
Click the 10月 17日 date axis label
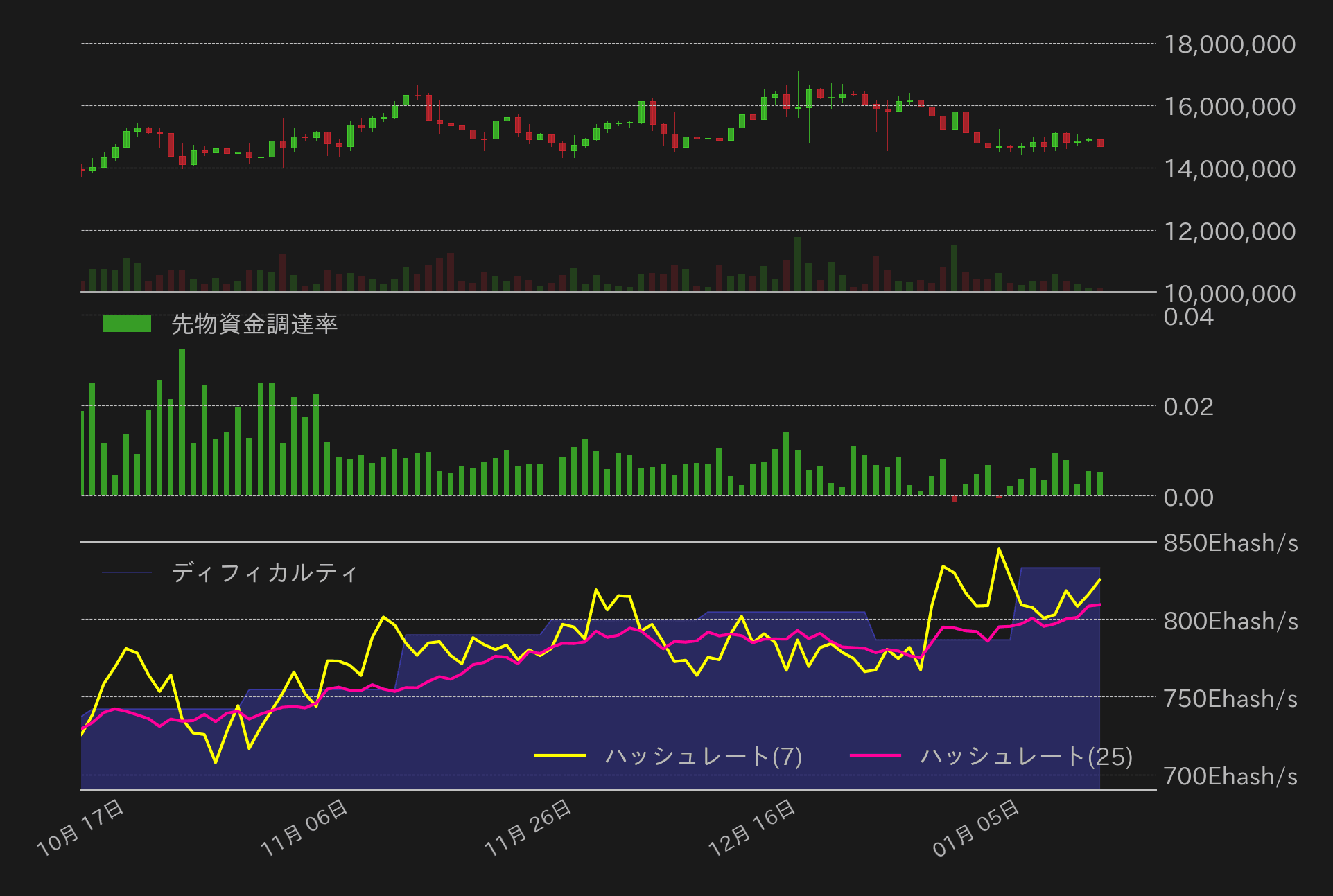point(80,827)
